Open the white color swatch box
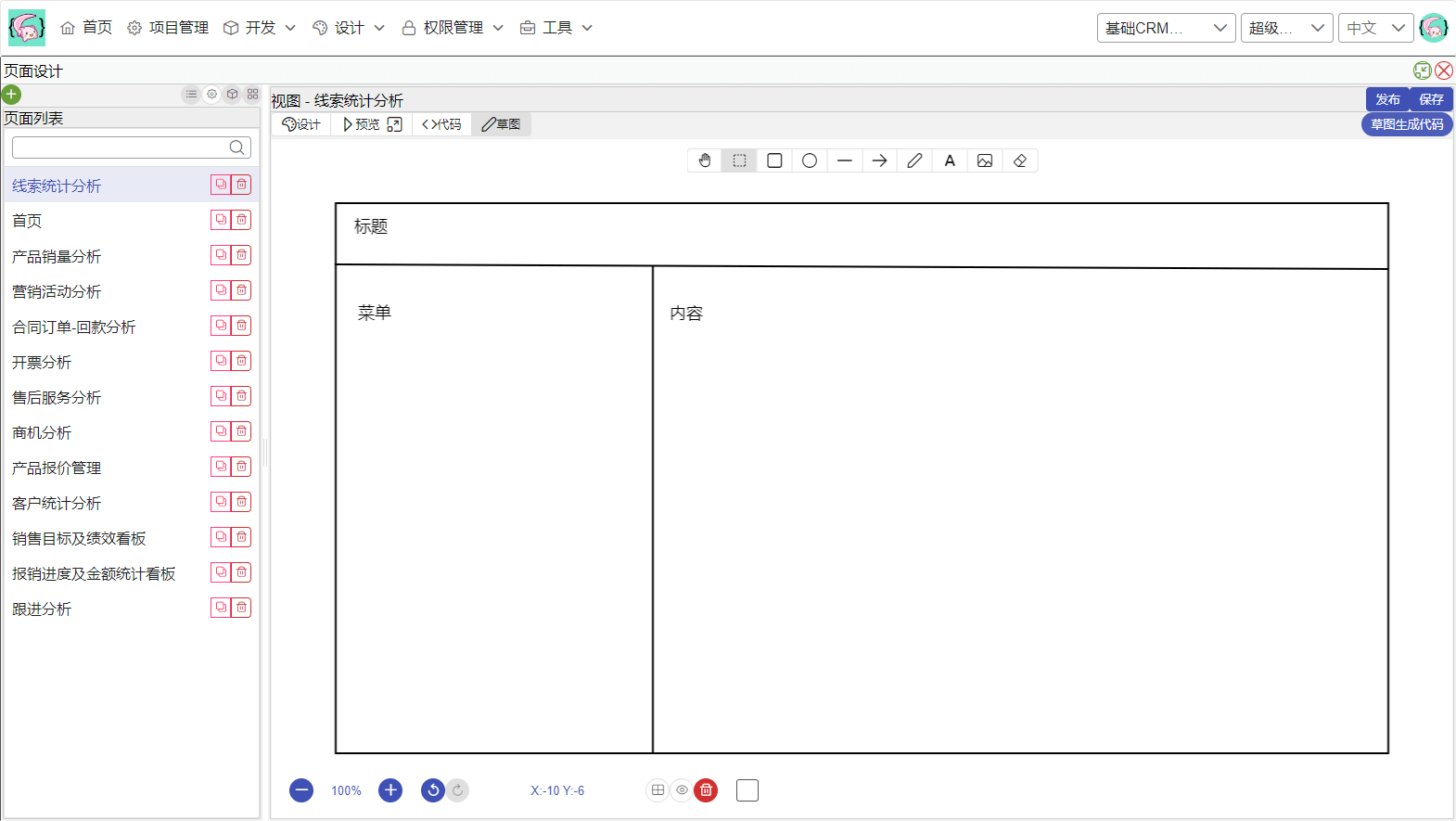1456x821 pixels. click(747, 790)
